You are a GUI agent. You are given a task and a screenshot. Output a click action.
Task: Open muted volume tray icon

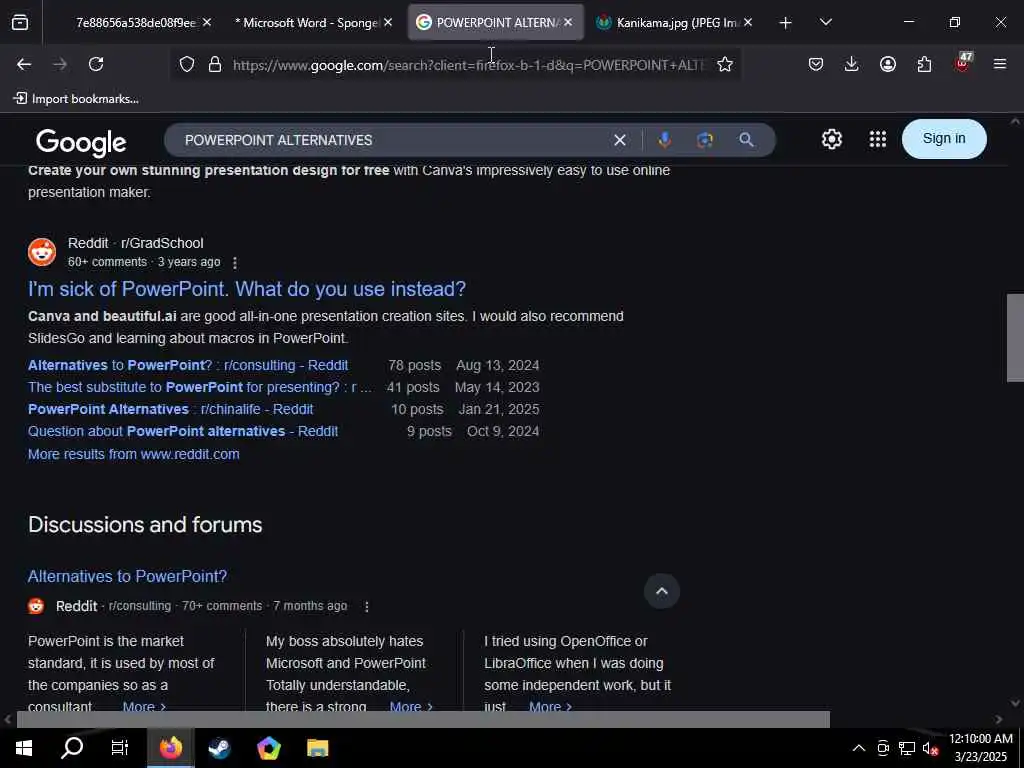tap(931, 748)
